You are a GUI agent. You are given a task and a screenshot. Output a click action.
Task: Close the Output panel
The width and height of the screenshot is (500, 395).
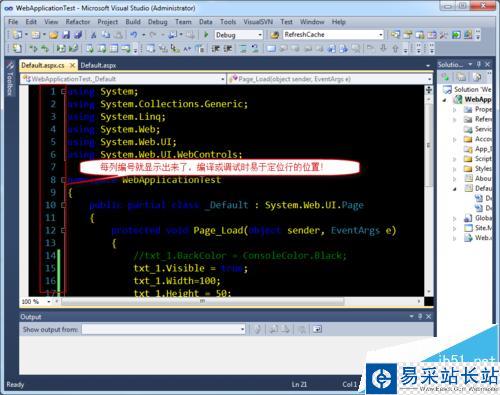[428, 316]
